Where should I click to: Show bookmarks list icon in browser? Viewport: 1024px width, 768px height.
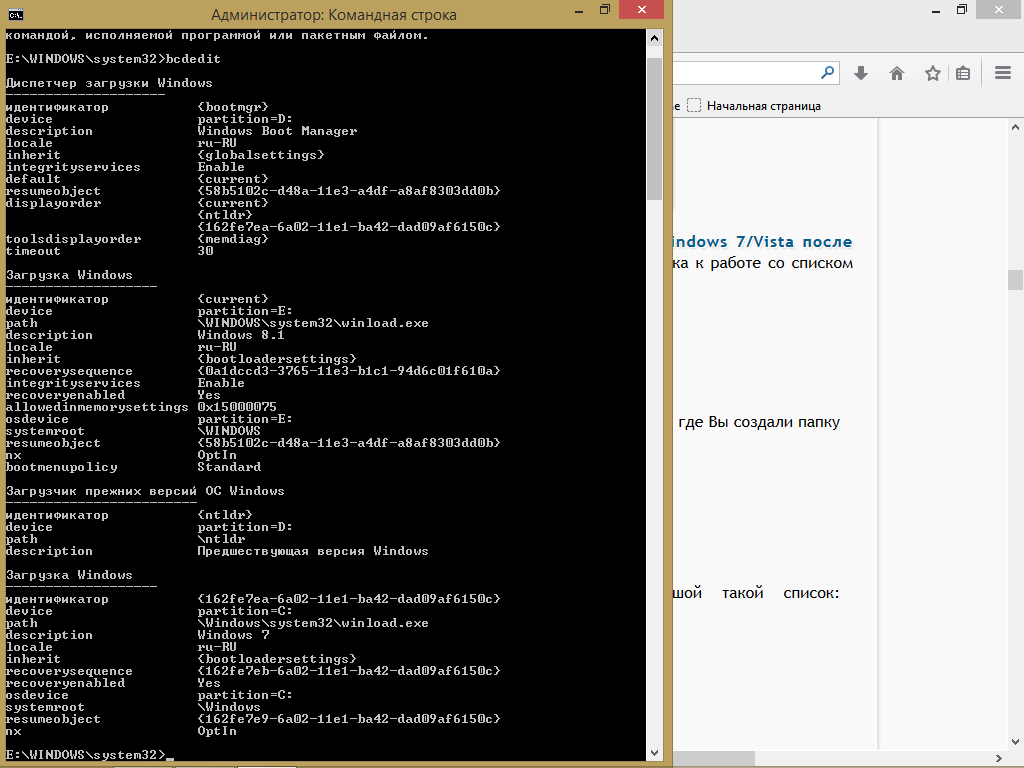click(963, 73)
